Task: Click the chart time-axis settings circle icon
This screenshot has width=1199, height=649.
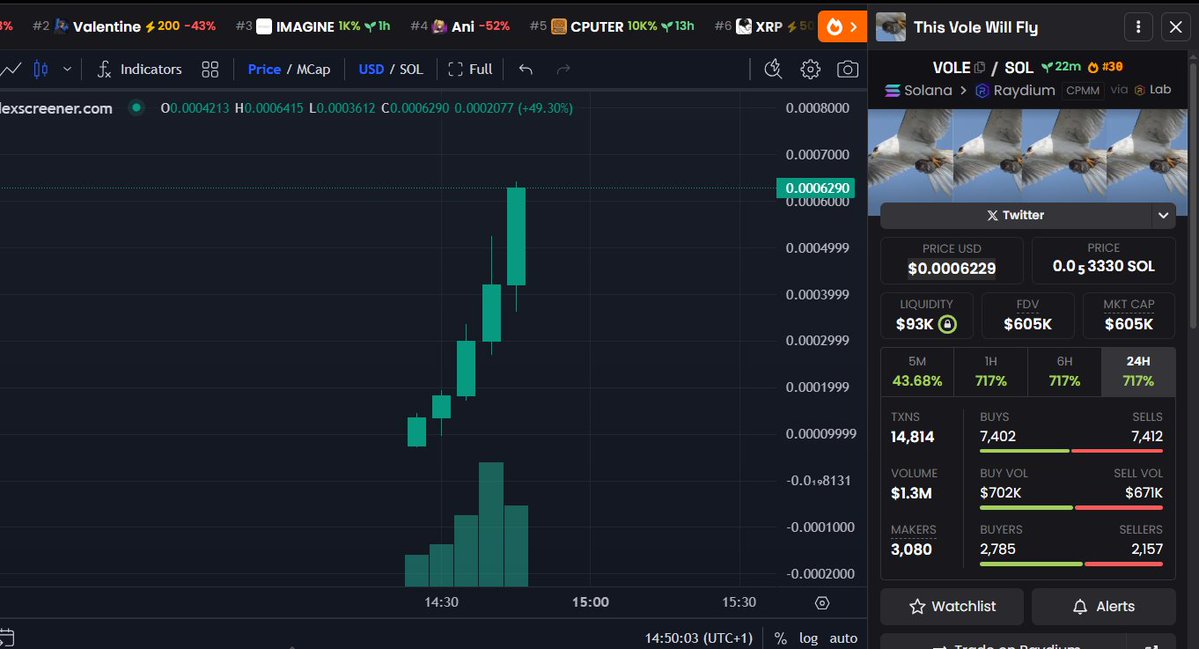Action: point(822,603)
